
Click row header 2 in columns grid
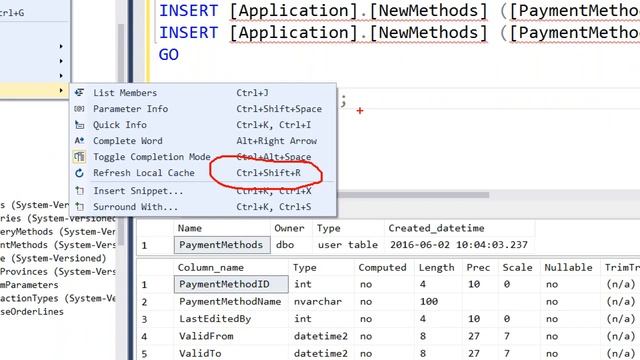156,302
